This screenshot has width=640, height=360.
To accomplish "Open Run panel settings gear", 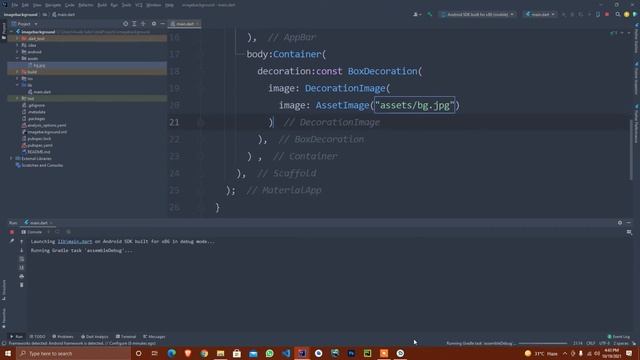I will pos(620,222).
